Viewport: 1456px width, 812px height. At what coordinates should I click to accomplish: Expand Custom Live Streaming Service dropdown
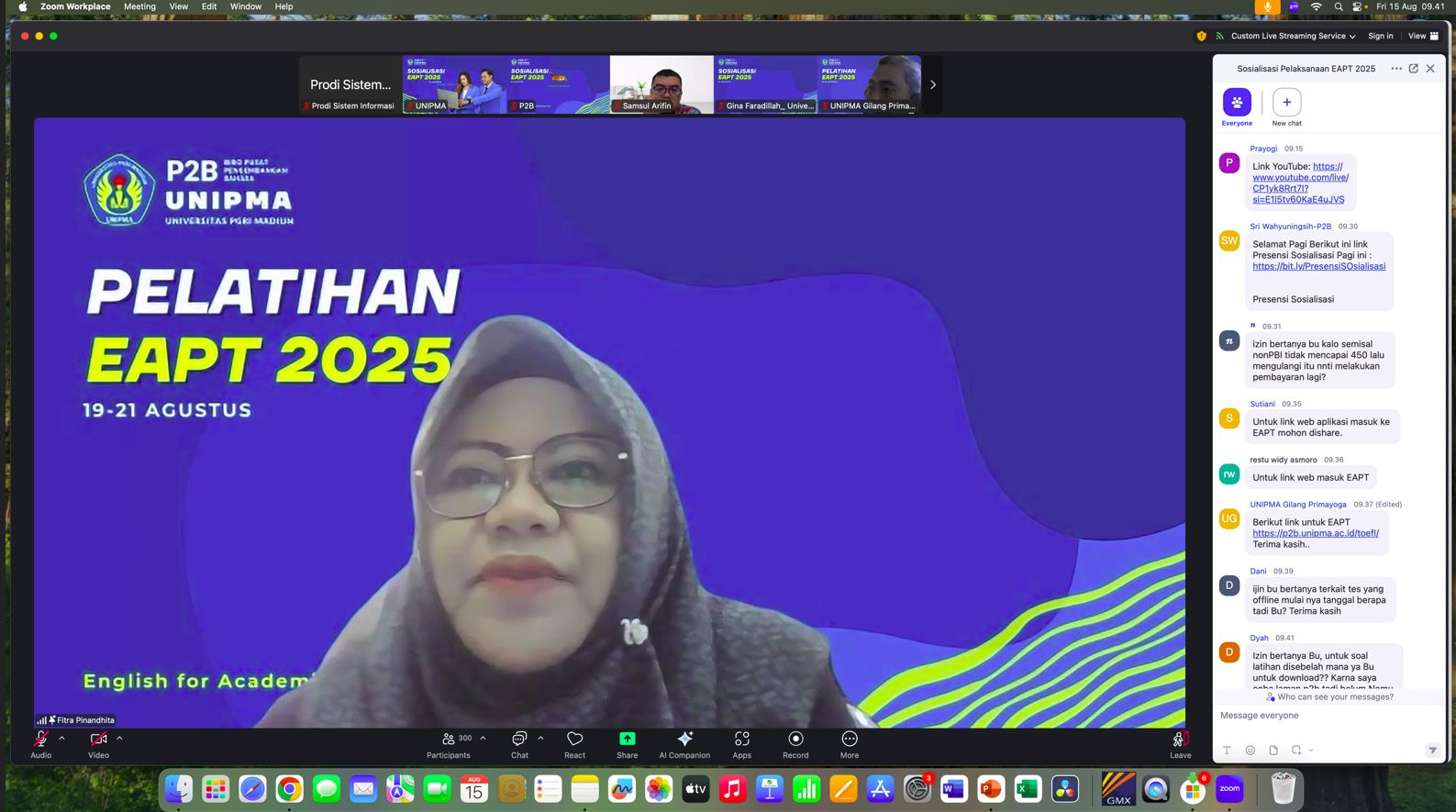[1294, 36]
